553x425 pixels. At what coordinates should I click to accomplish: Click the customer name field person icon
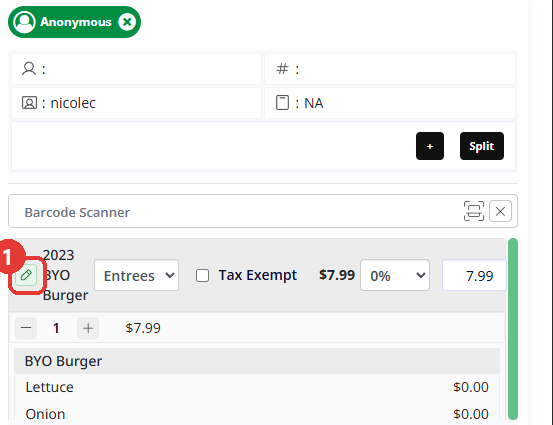tap(29, 69)
